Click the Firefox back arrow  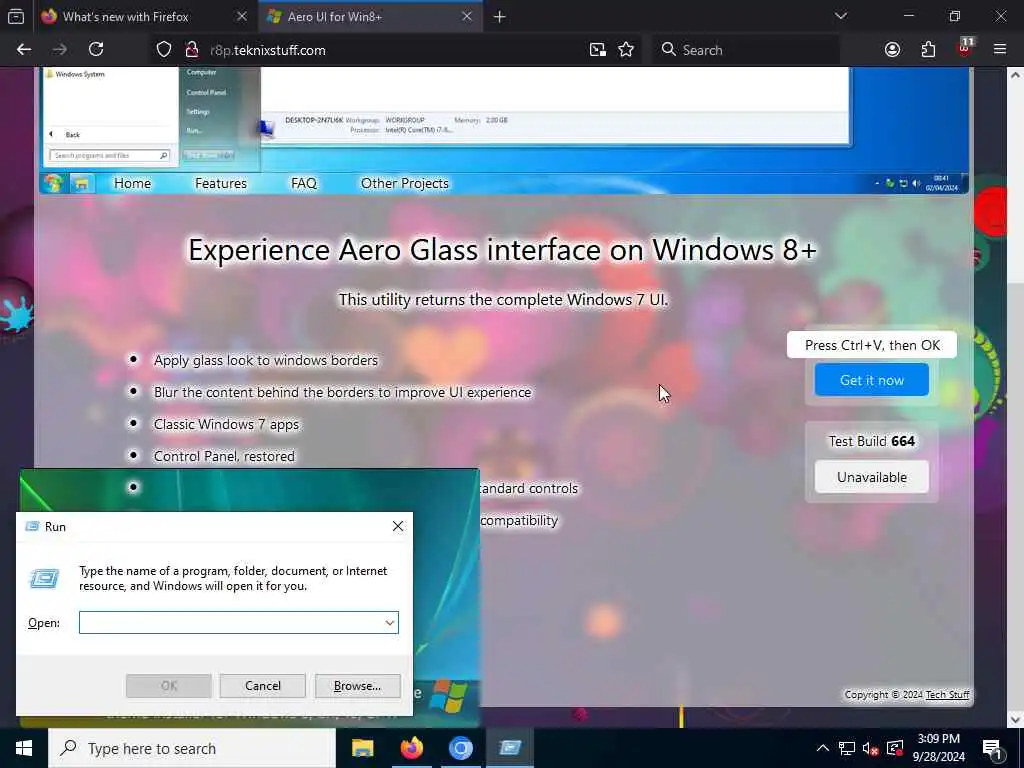click(24, 50)
